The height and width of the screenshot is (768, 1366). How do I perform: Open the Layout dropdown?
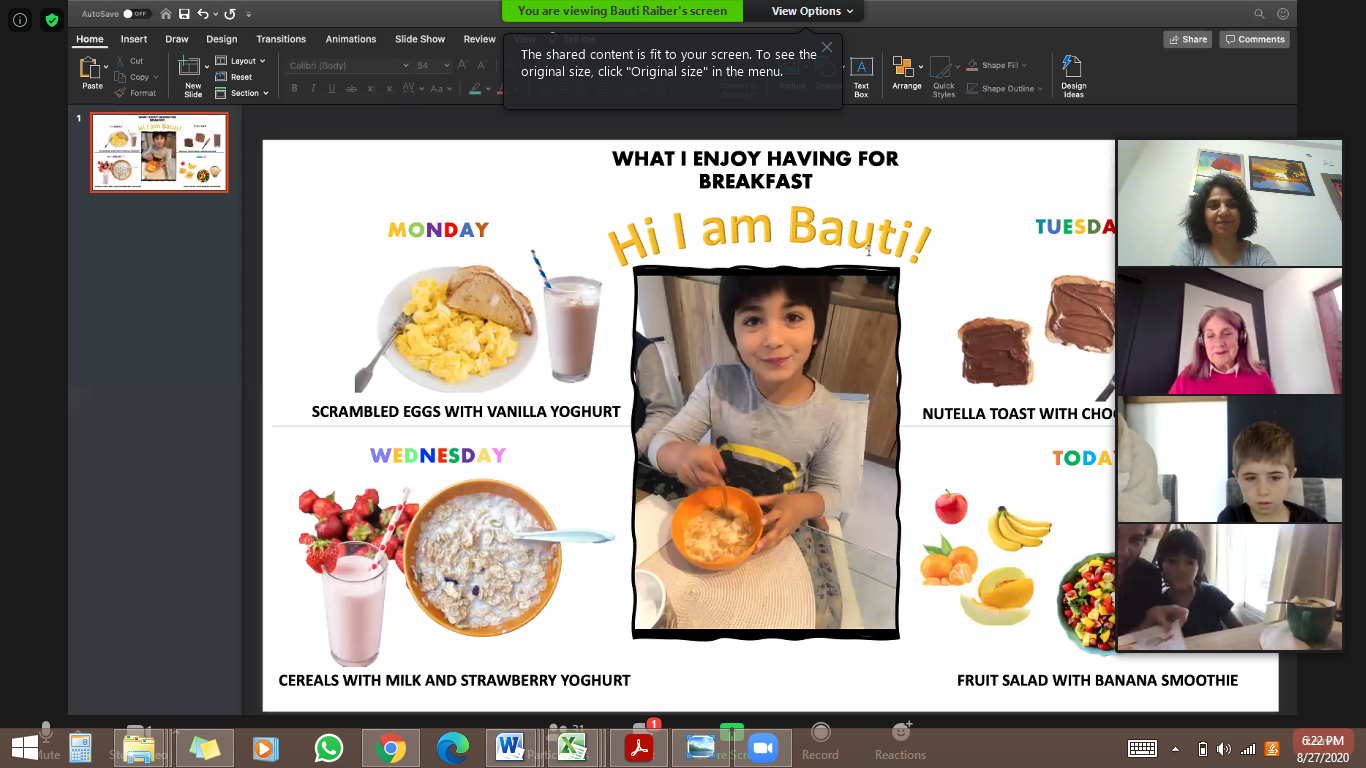point(241,61)
